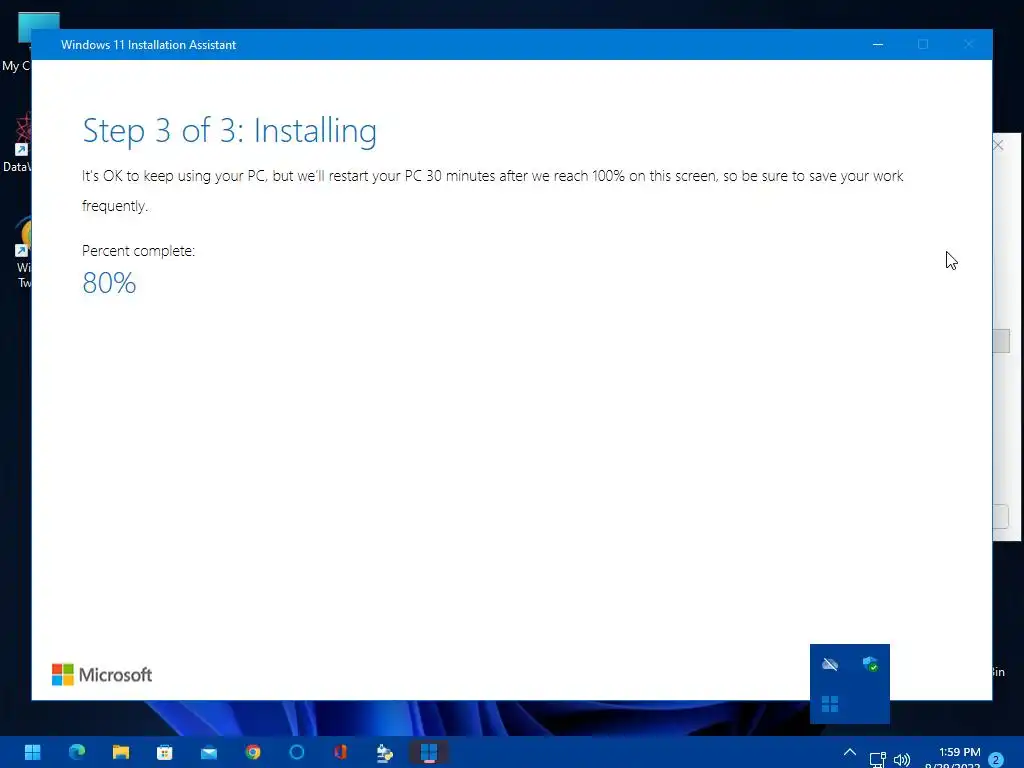
Task: Collapse the hidden icons tray chevron
Action: pos(850,752)
